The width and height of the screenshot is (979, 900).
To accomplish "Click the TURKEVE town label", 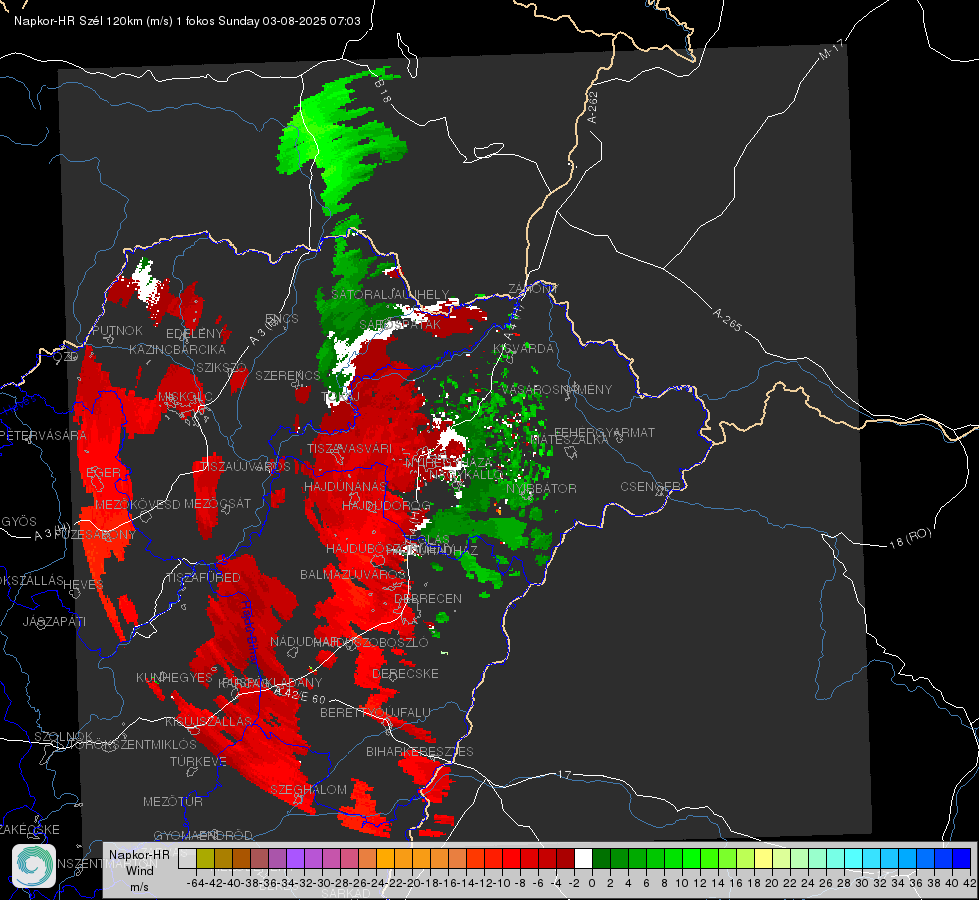I will [199, 762].
